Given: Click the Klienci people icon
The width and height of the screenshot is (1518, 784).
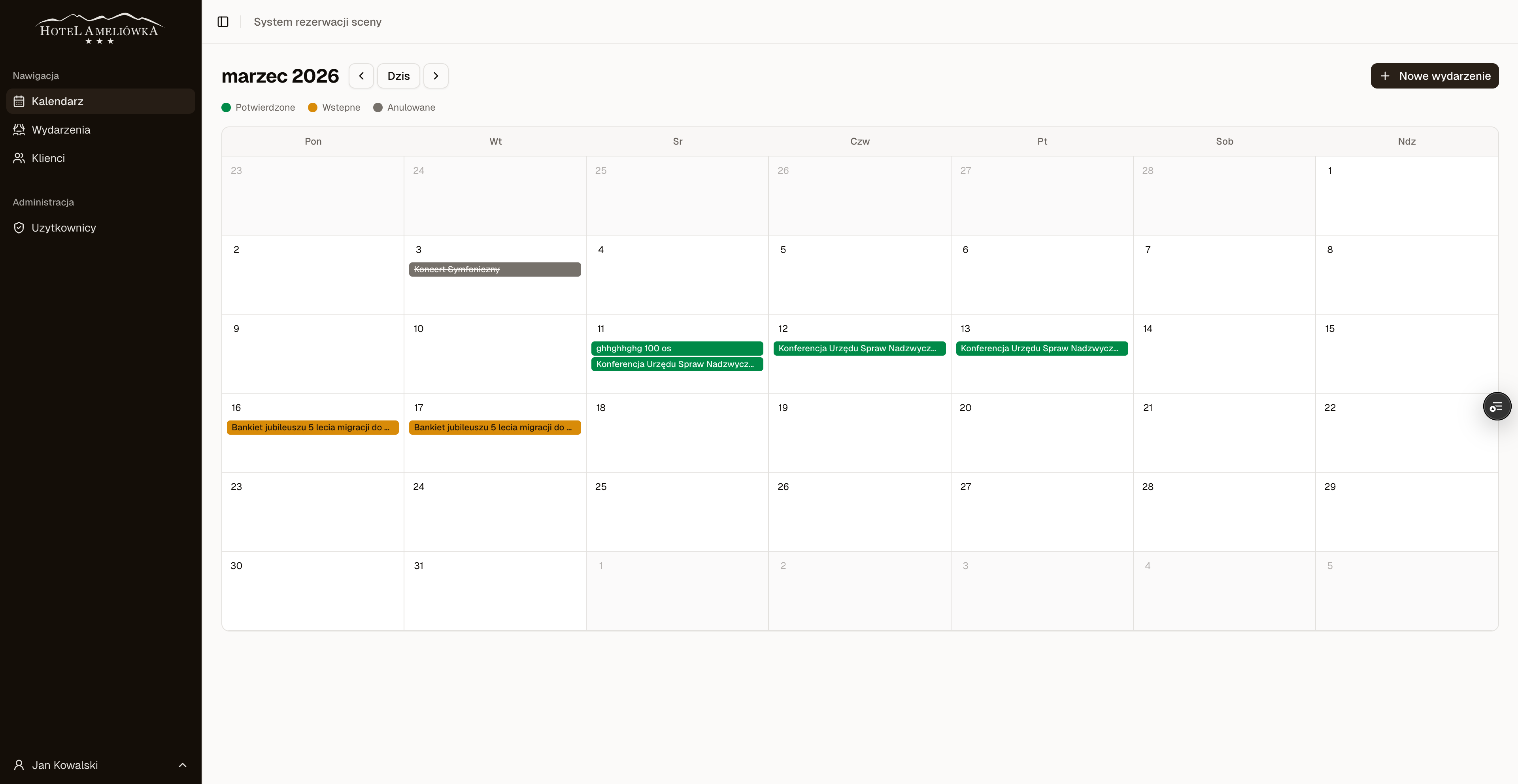Looking at the screenshot, I should (19, 158).
